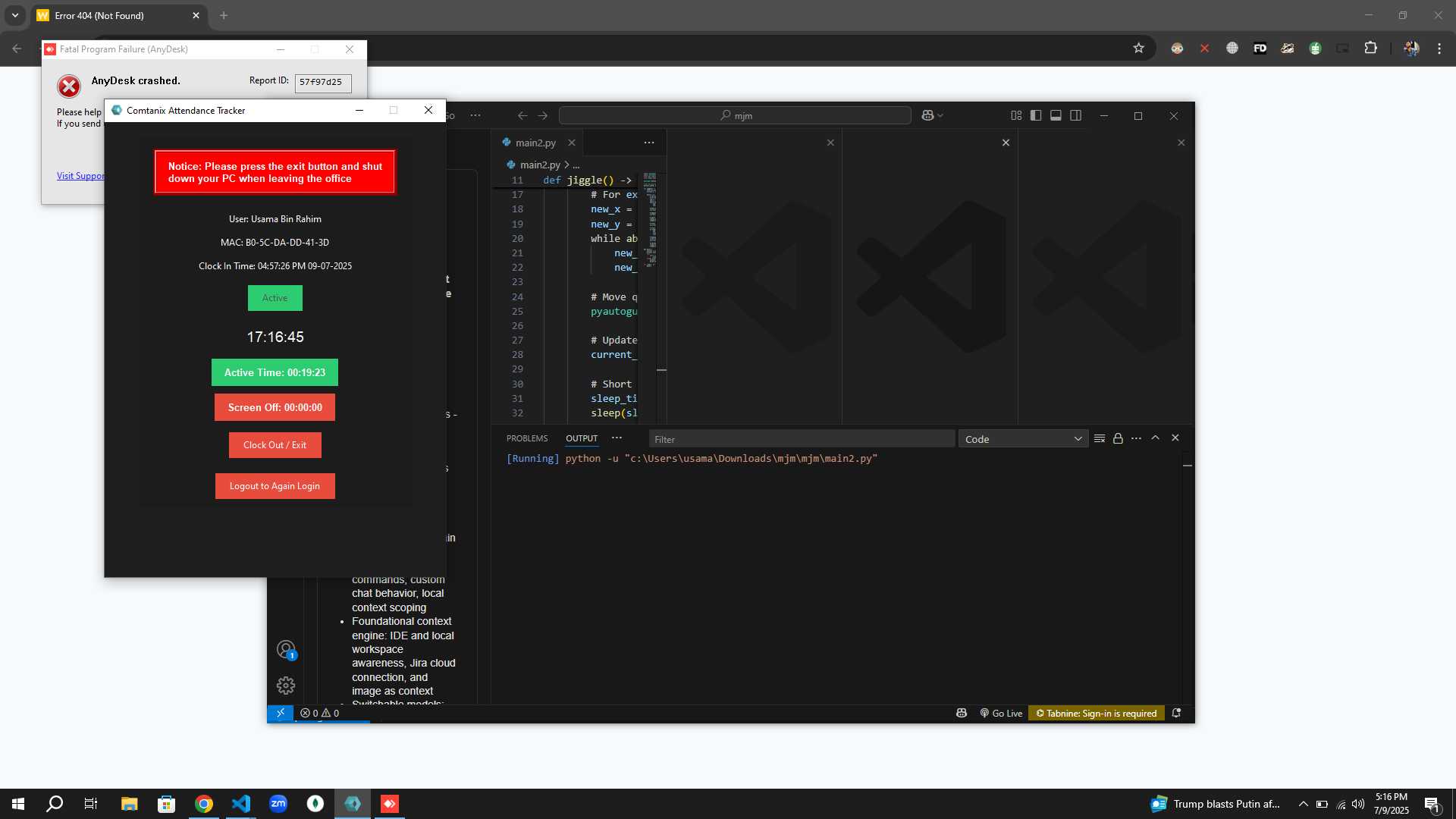Click the jiggle function sticky header
Image resolution: width=1456 pixels, height=819 pixels.
588,180
